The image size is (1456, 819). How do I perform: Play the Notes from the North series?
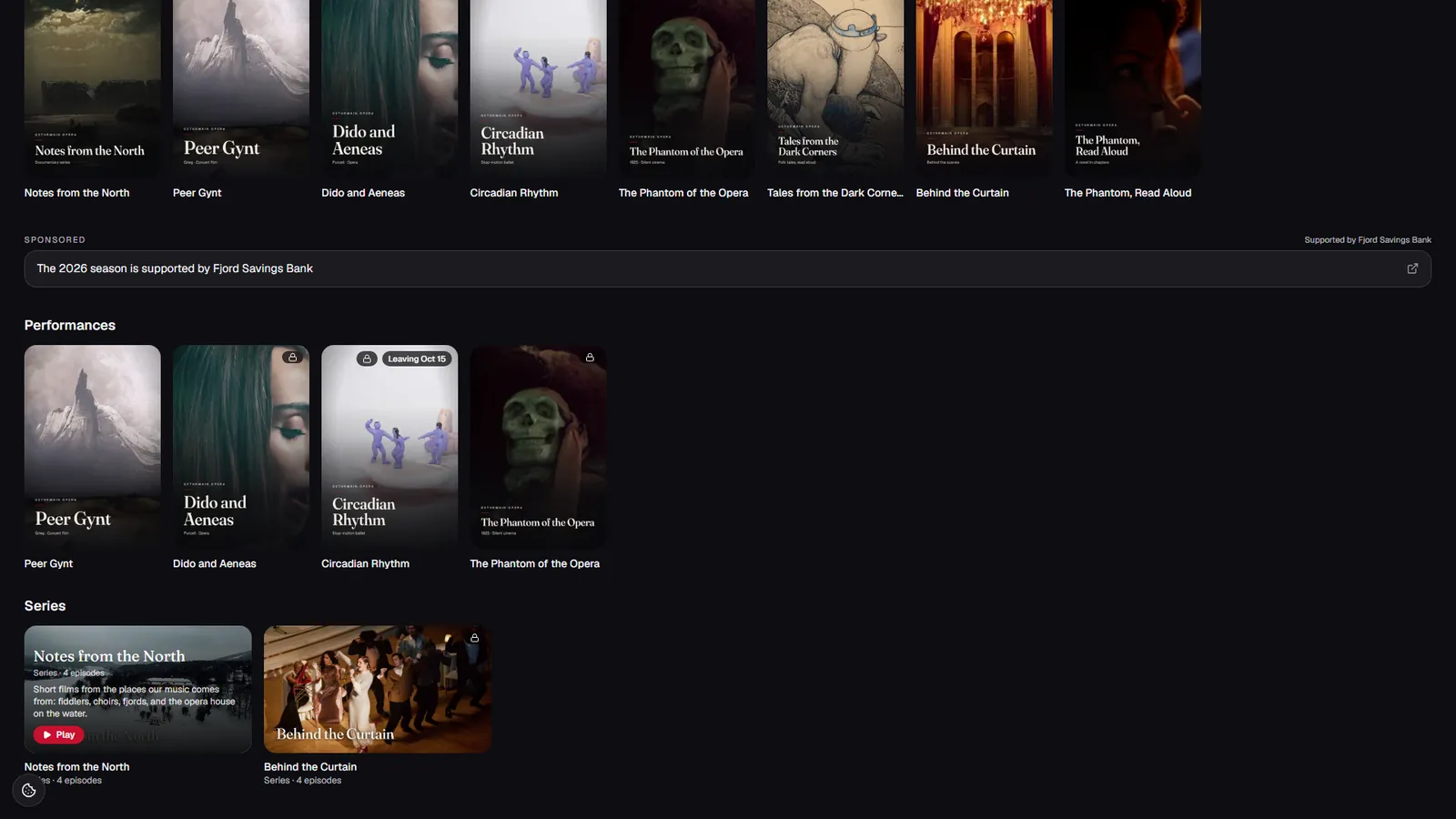pos(58,734)
